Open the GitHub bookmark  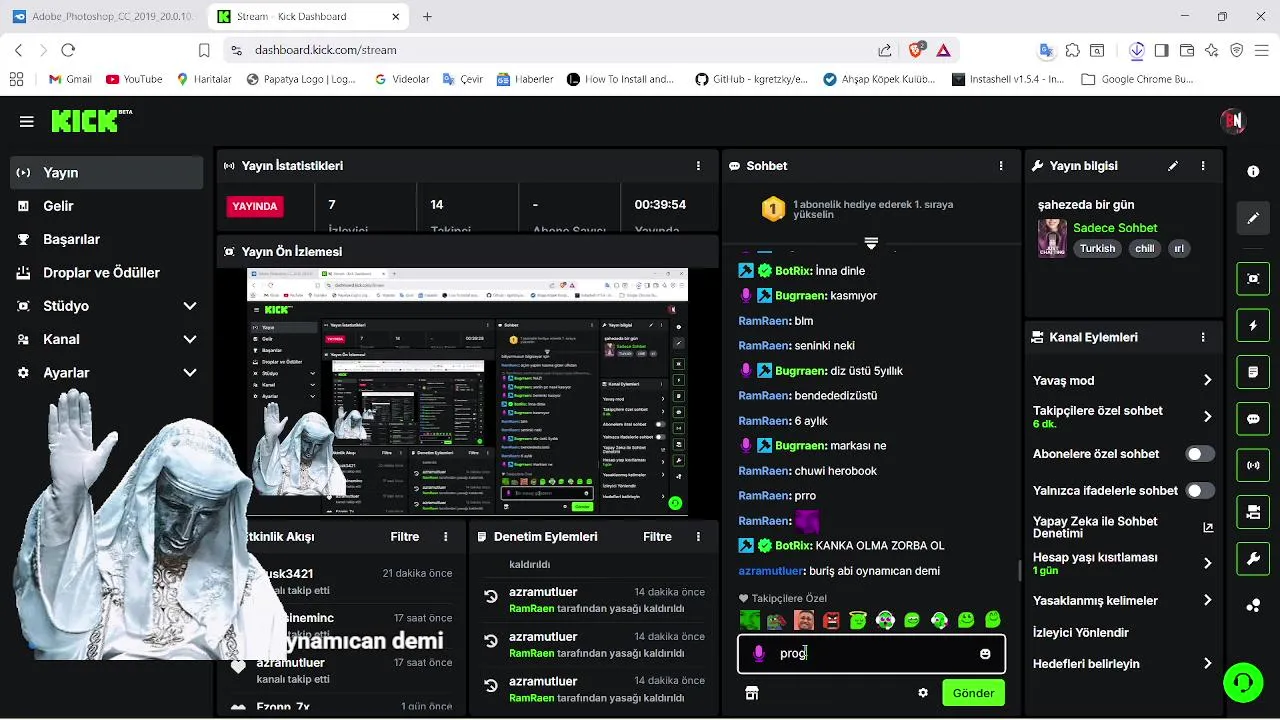click(752, 79)
